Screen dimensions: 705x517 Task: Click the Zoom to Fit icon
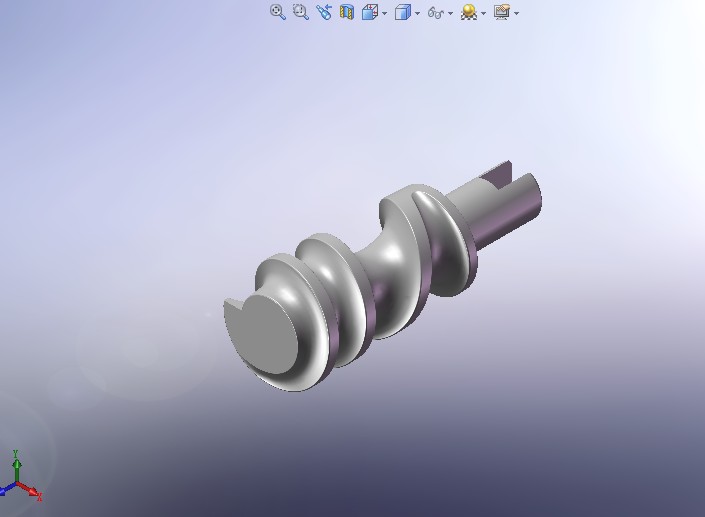[x=278, y=12]
